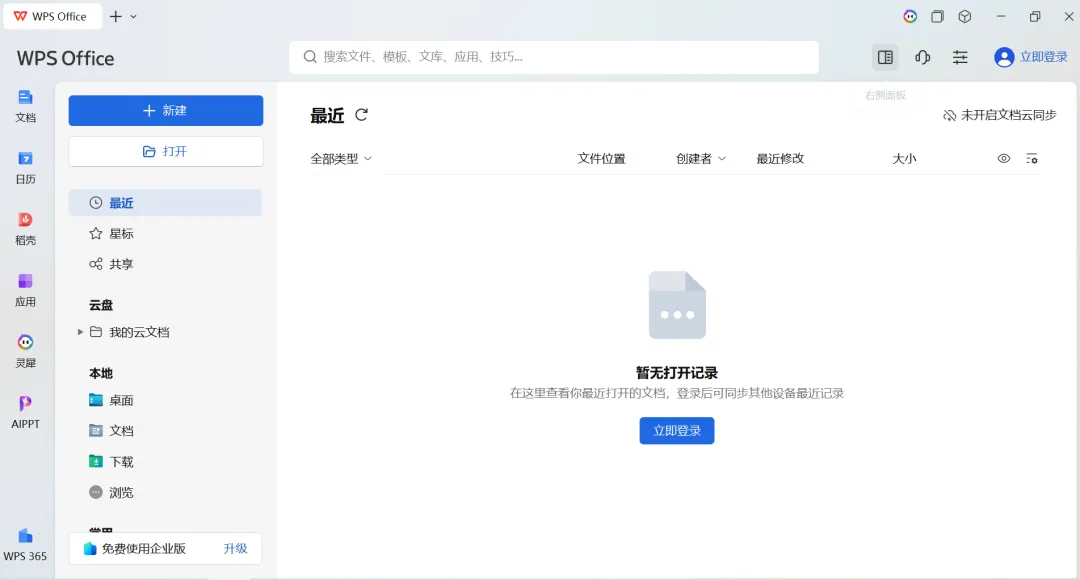Open the local 桌面 folder
The image size is (1080, 580).
click(x=111, y=400)
